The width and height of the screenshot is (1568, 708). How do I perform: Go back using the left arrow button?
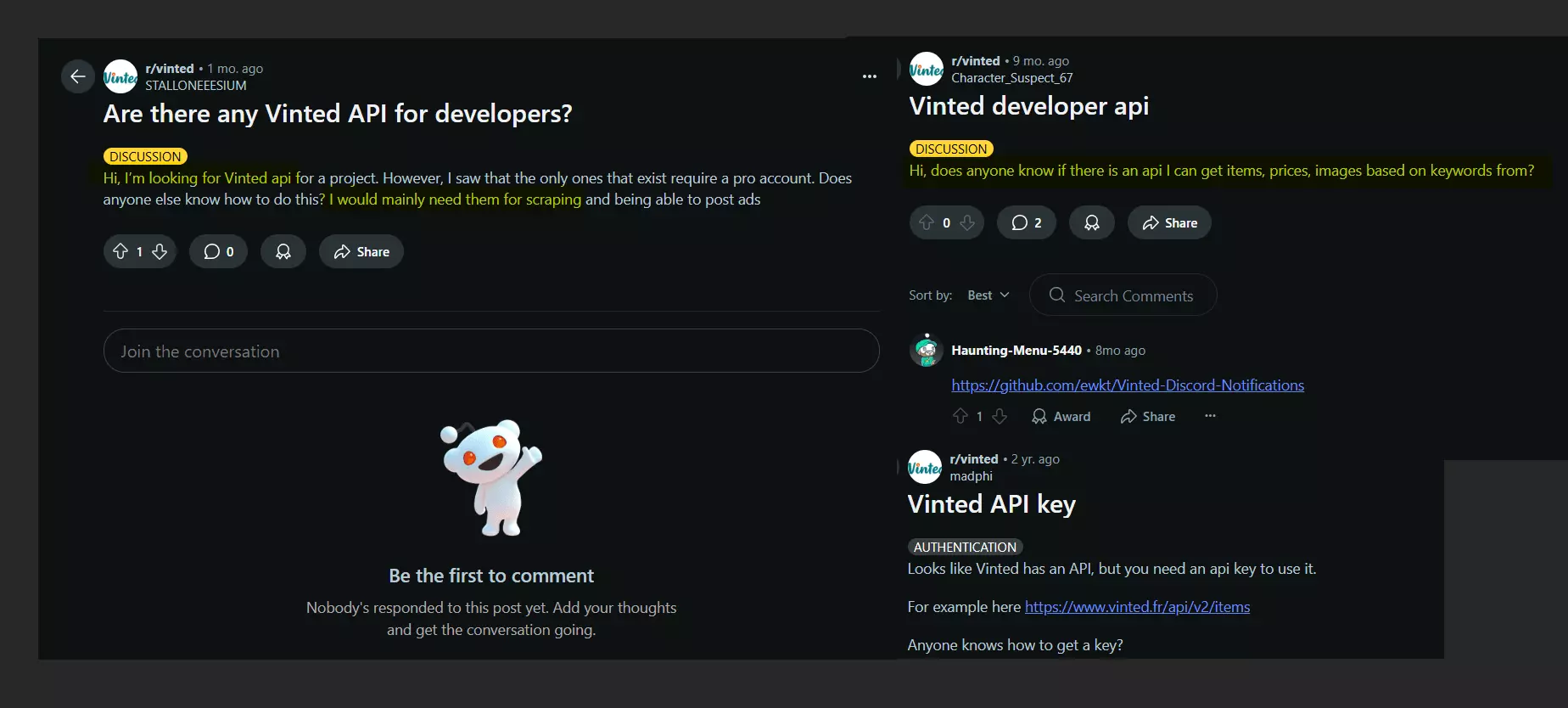point(78,76)
